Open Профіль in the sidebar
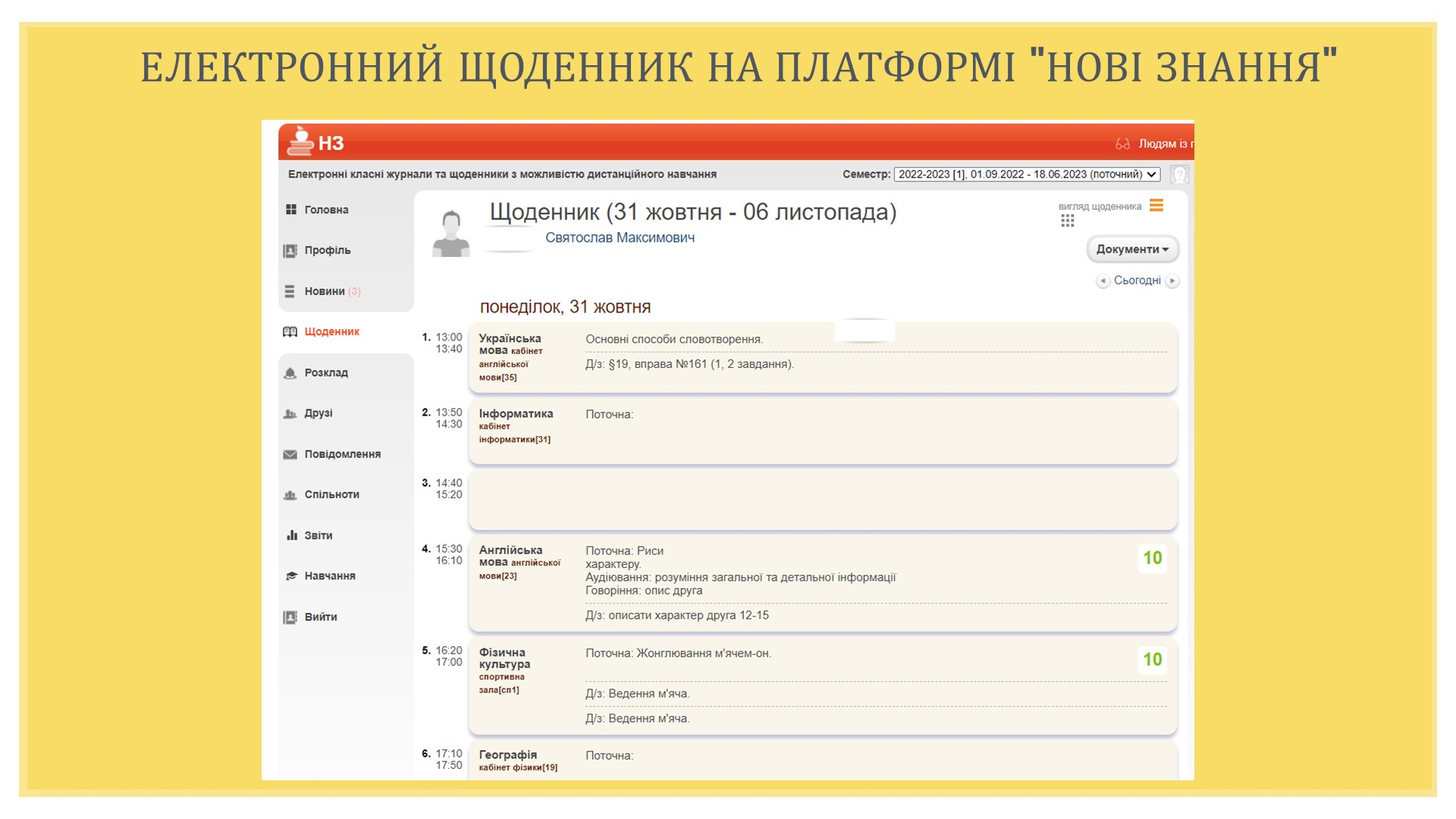Screen dimensions: 1456x819 [327, 250]
